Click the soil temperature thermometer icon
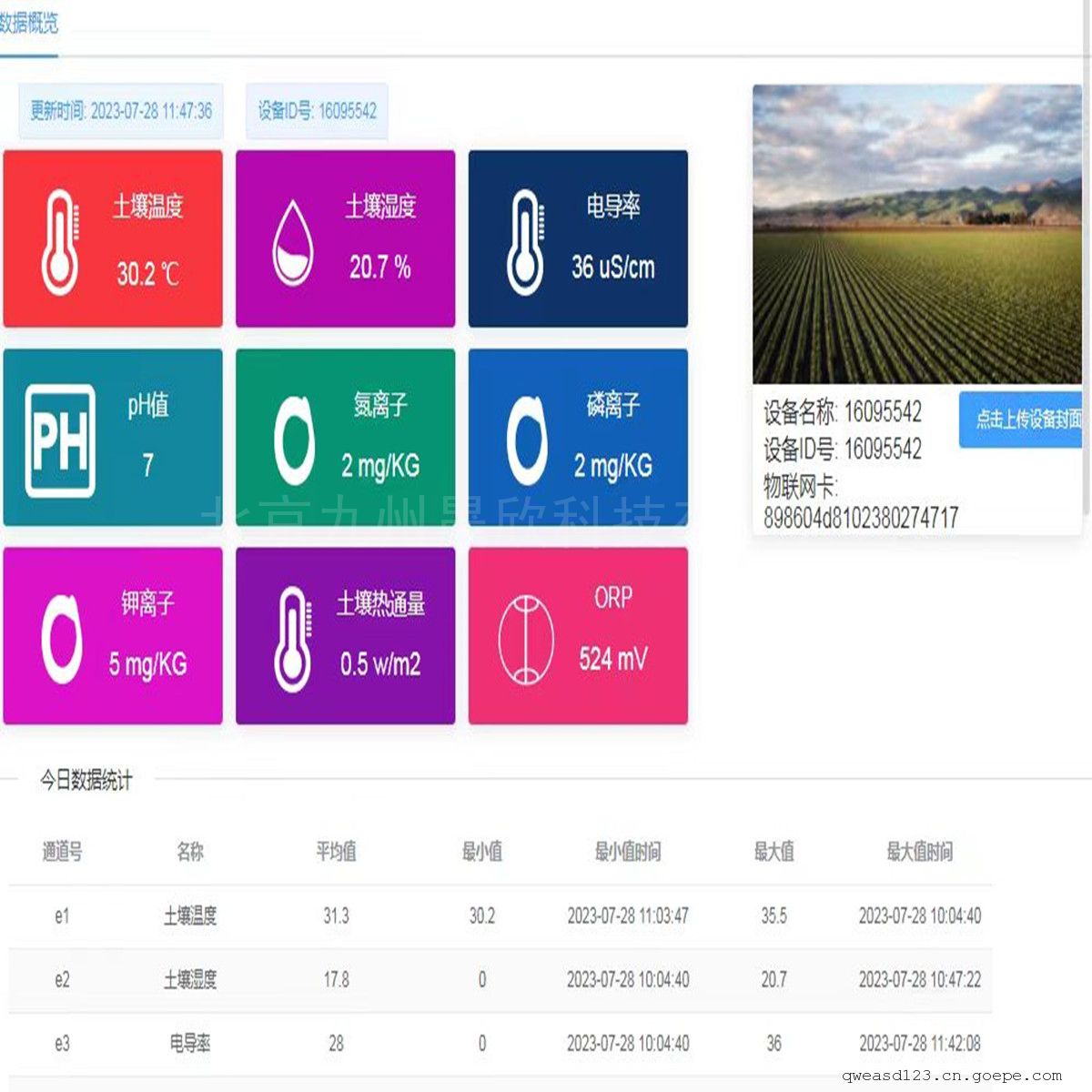The width and height of the screenshot is (1092, 1092). [60, 242]
